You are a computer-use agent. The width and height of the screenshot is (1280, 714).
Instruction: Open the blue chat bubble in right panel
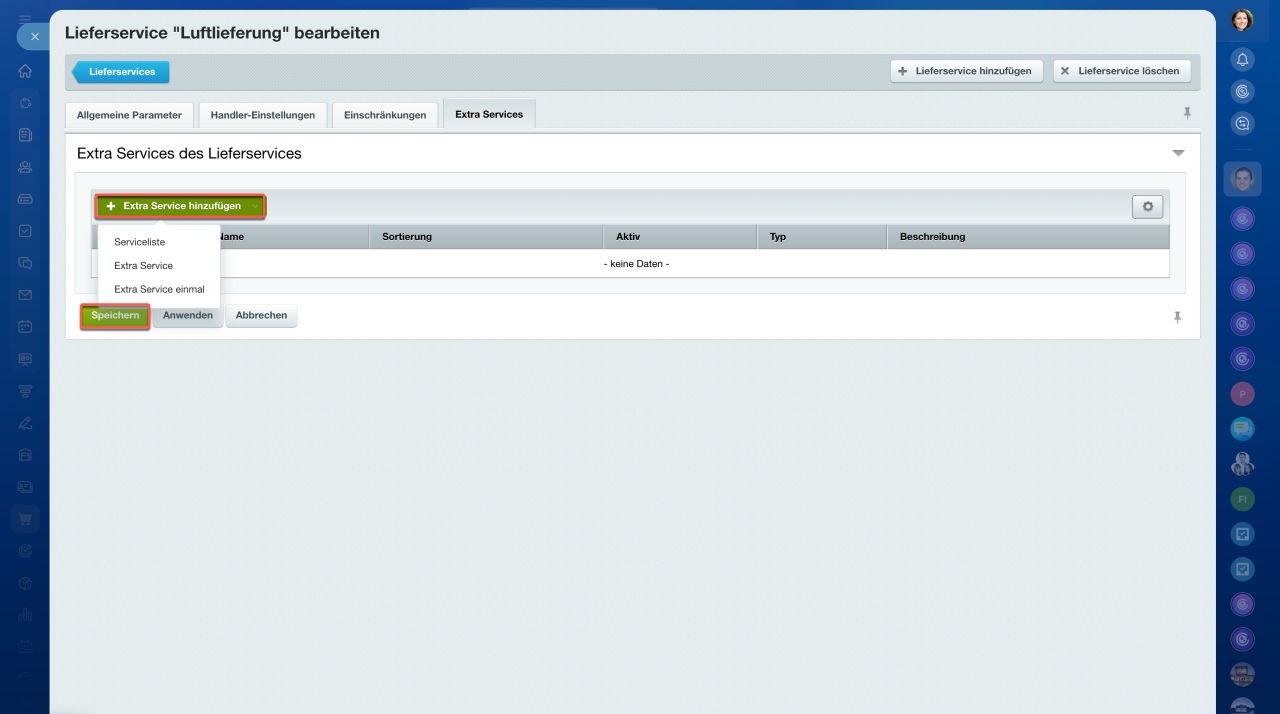(1242, 429)
